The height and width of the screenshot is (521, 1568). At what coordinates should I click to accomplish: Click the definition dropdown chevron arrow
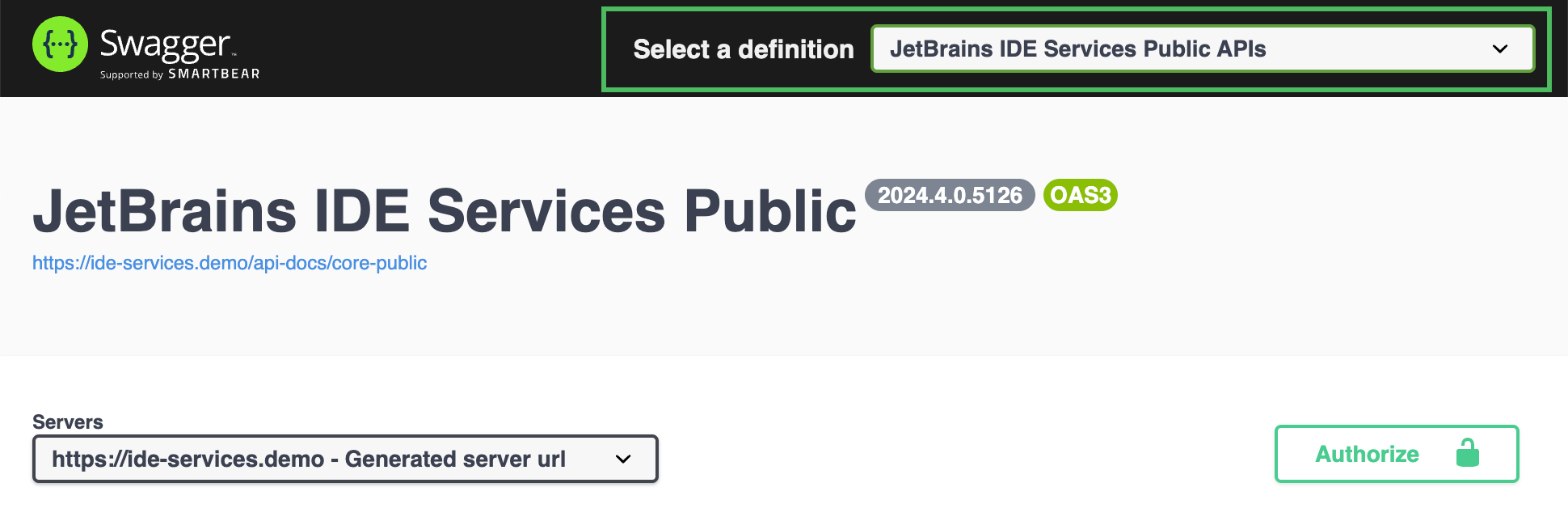[x=1499, y=49]
